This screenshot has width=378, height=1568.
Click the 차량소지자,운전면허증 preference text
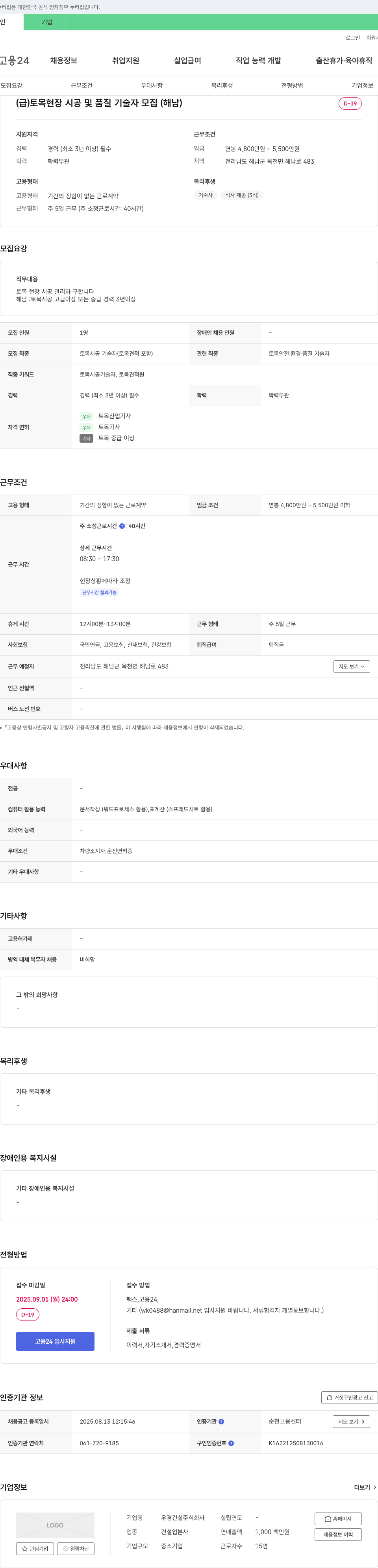(106, 851)
